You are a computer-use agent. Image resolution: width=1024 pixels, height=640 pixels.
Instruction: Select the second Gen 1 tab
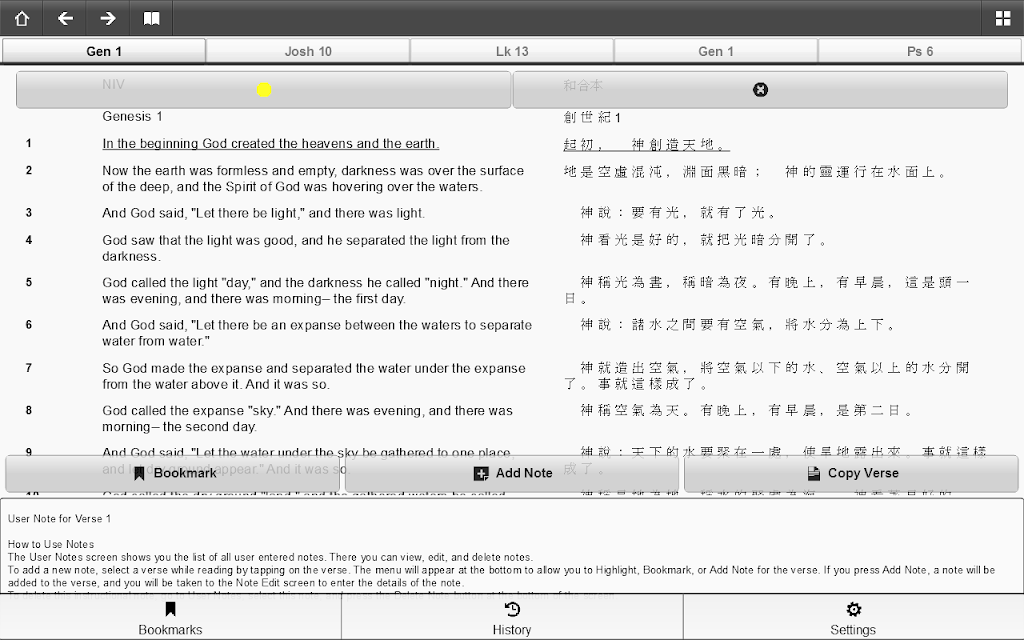pos(716,51)
